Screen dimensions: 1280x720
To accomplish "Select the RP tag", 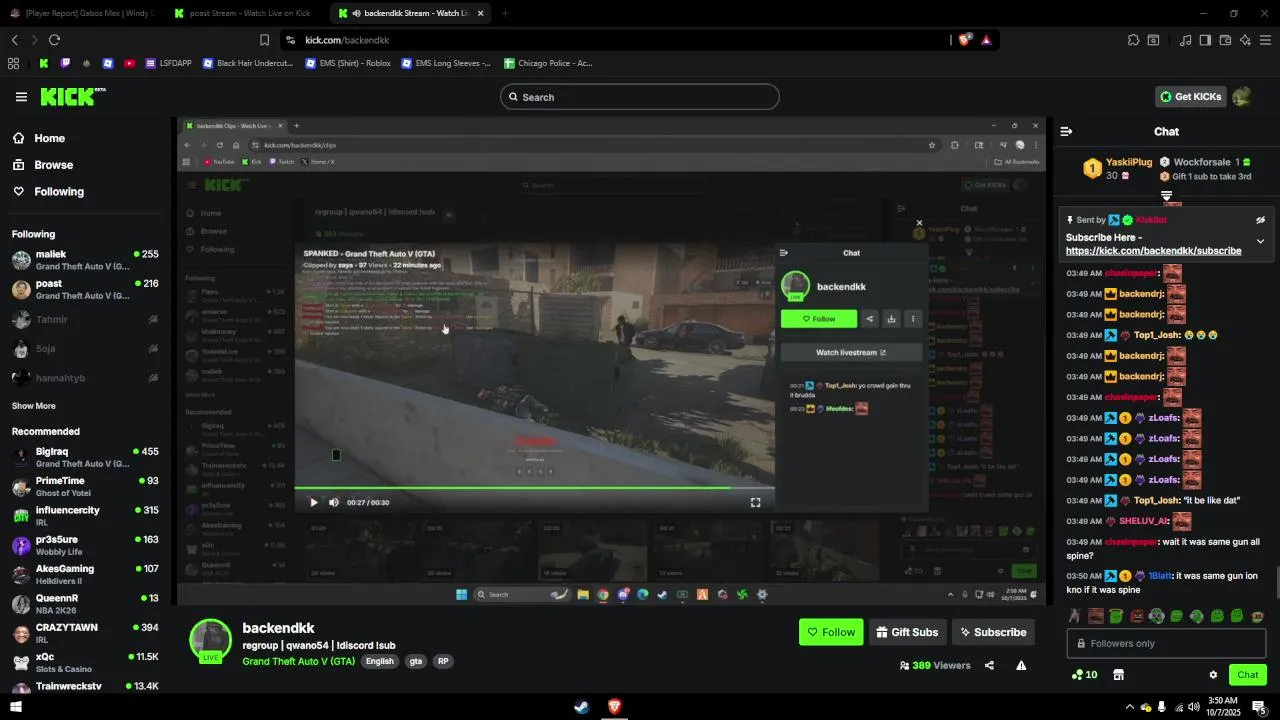I will coord(442,661).
